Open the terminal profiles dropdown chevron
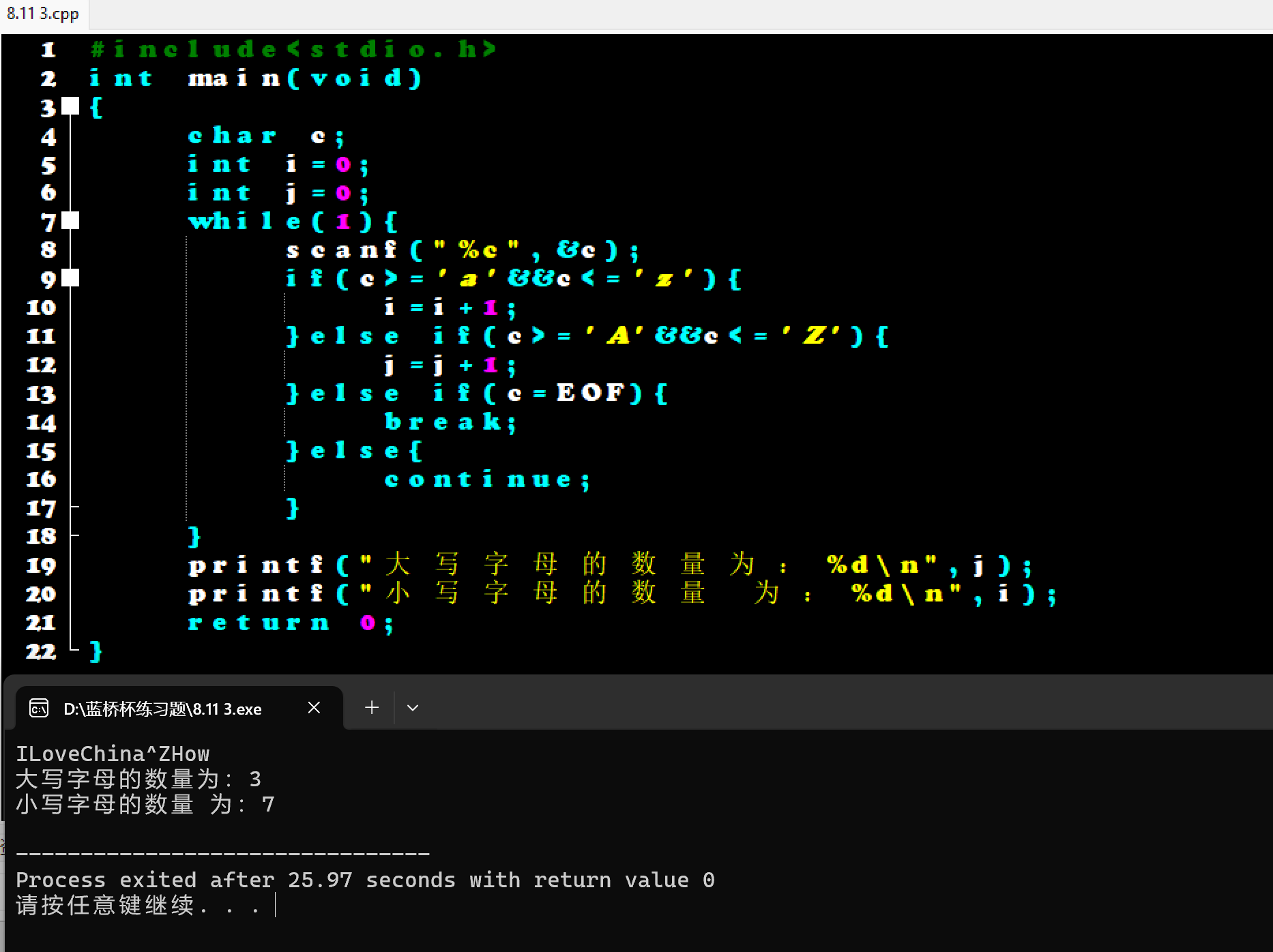This screenshot has height=952, width=1273. pyautogui.click(x=412, y=708)
